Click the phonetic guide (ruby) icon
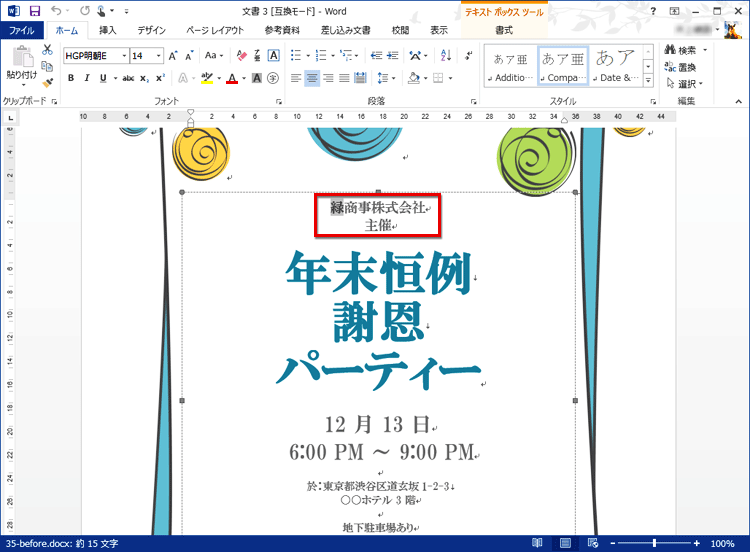Image resolution: width=750 pixels, height=552 pixels. 257,55
